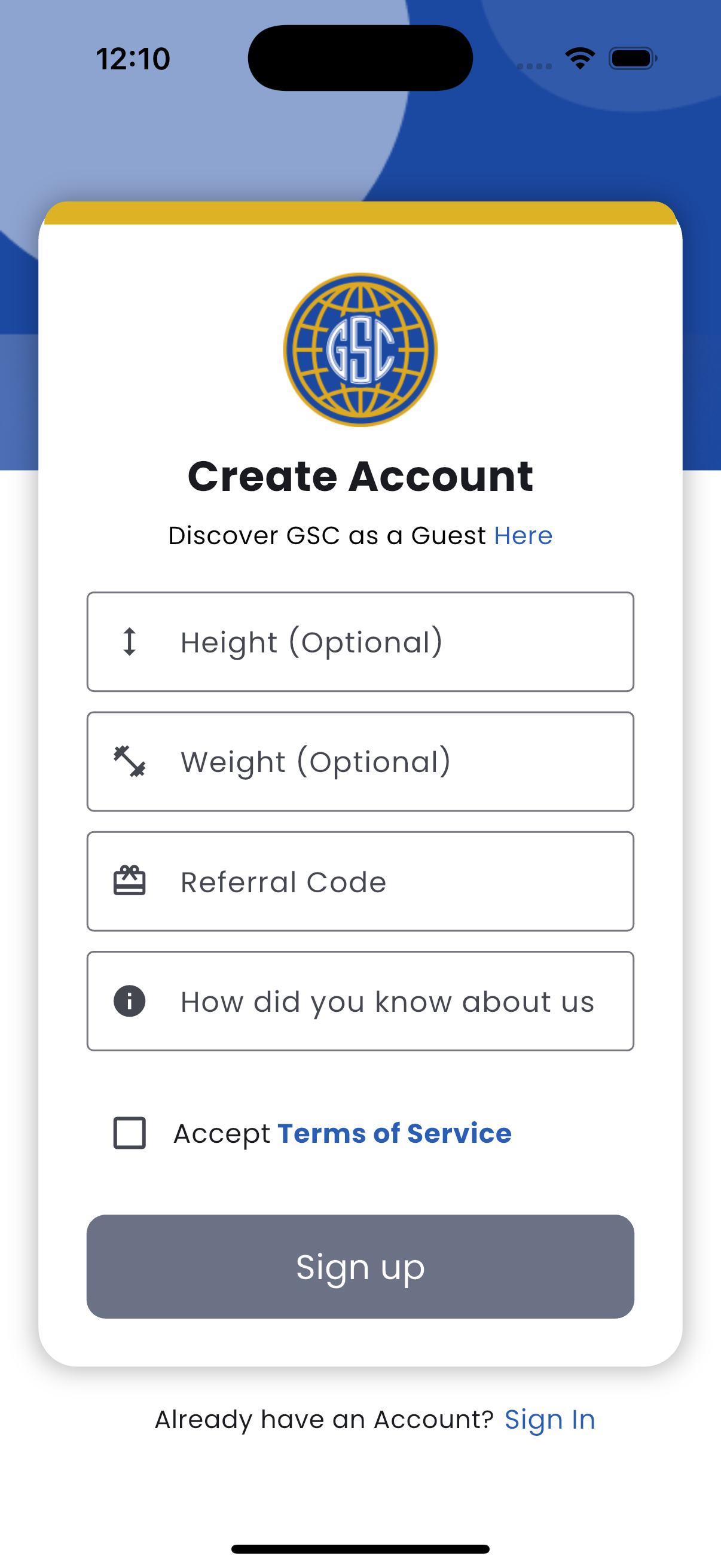Open the Terms of Service link
721x1568 pixels.
tap(394, 1133)
